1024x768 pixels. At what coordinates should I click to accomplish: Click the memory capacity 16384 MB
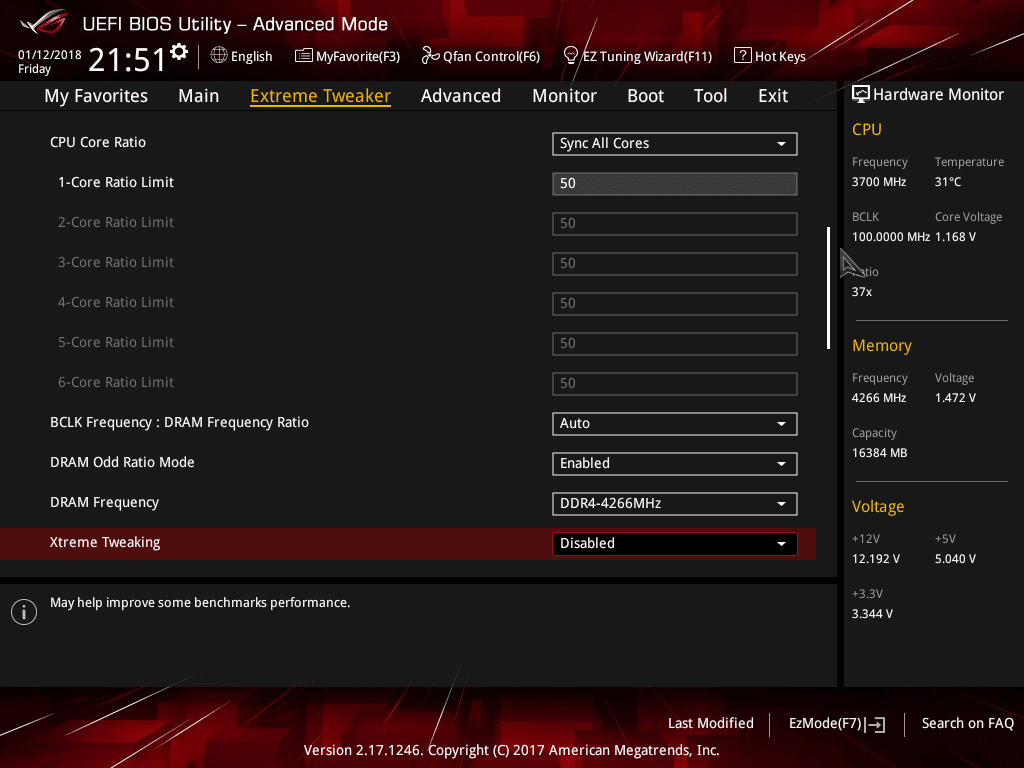(880, 453)
